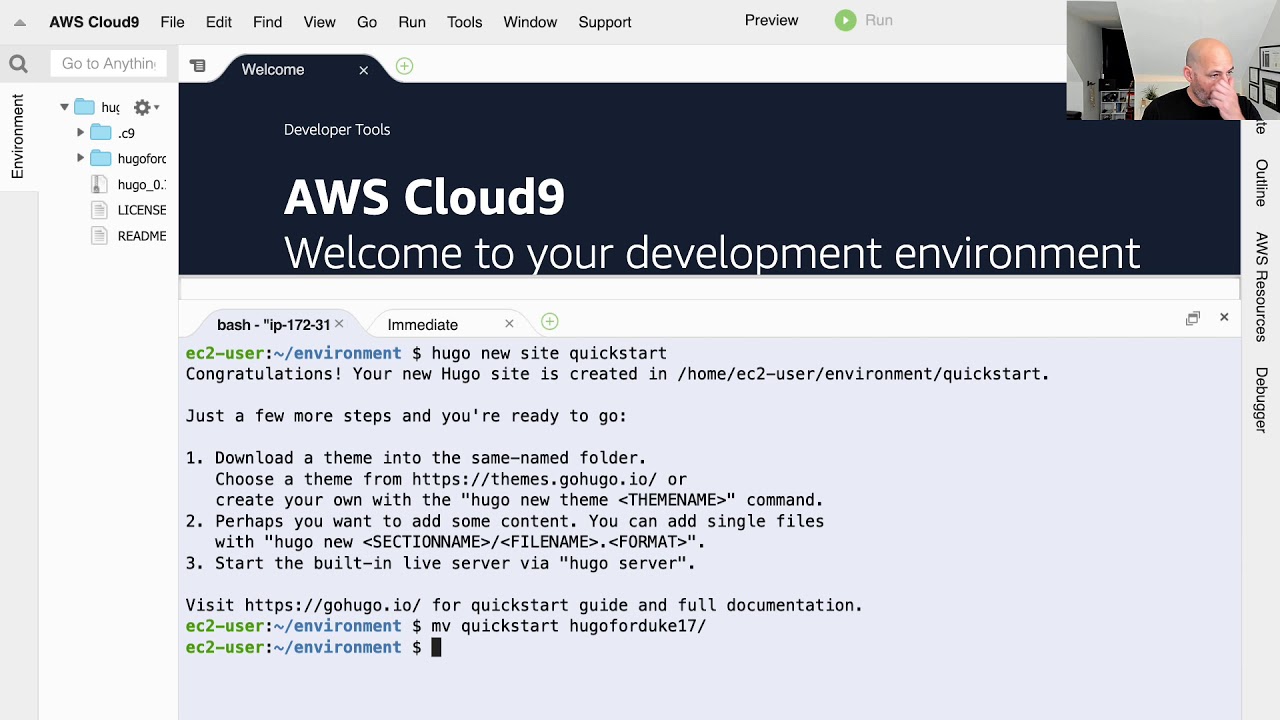Select the LICENSE file icon
The image size is (1280, 720).
[x=98, y=210]
